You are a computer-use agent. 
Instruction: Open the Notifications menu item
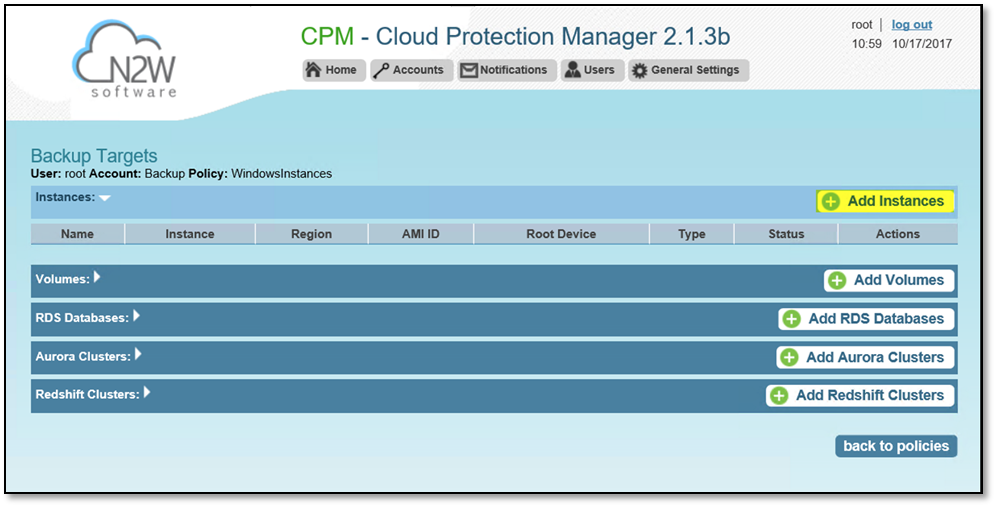tap(506, 71)
